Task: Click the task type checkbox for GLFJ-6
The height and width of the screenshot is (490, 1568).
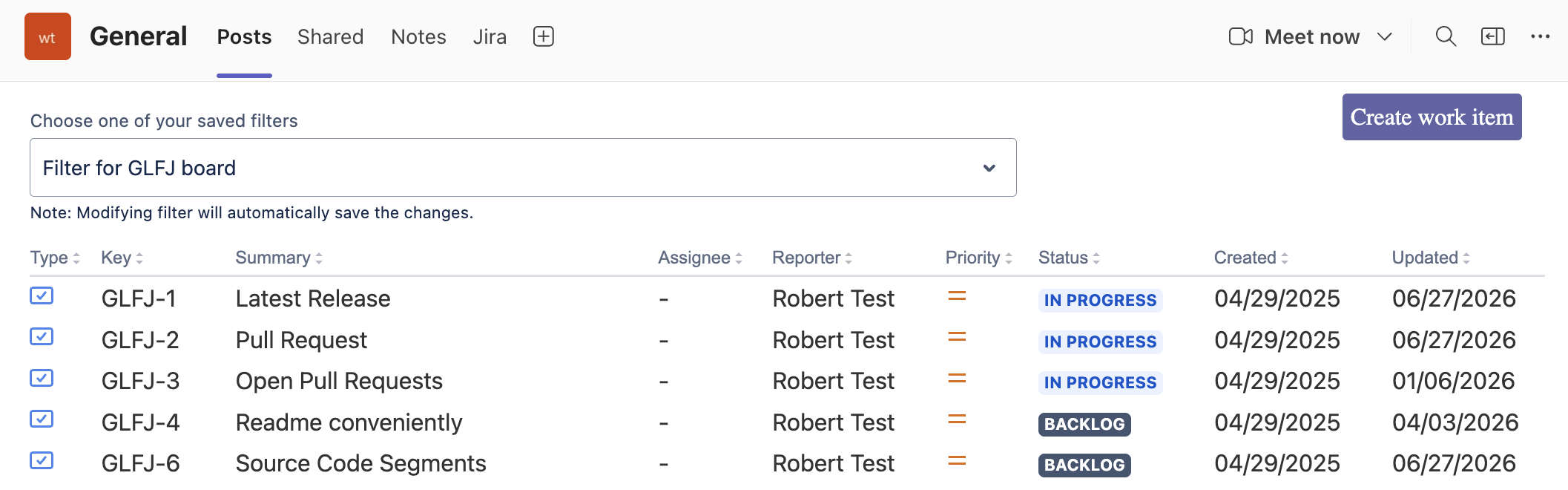Action: click(42, 460)
